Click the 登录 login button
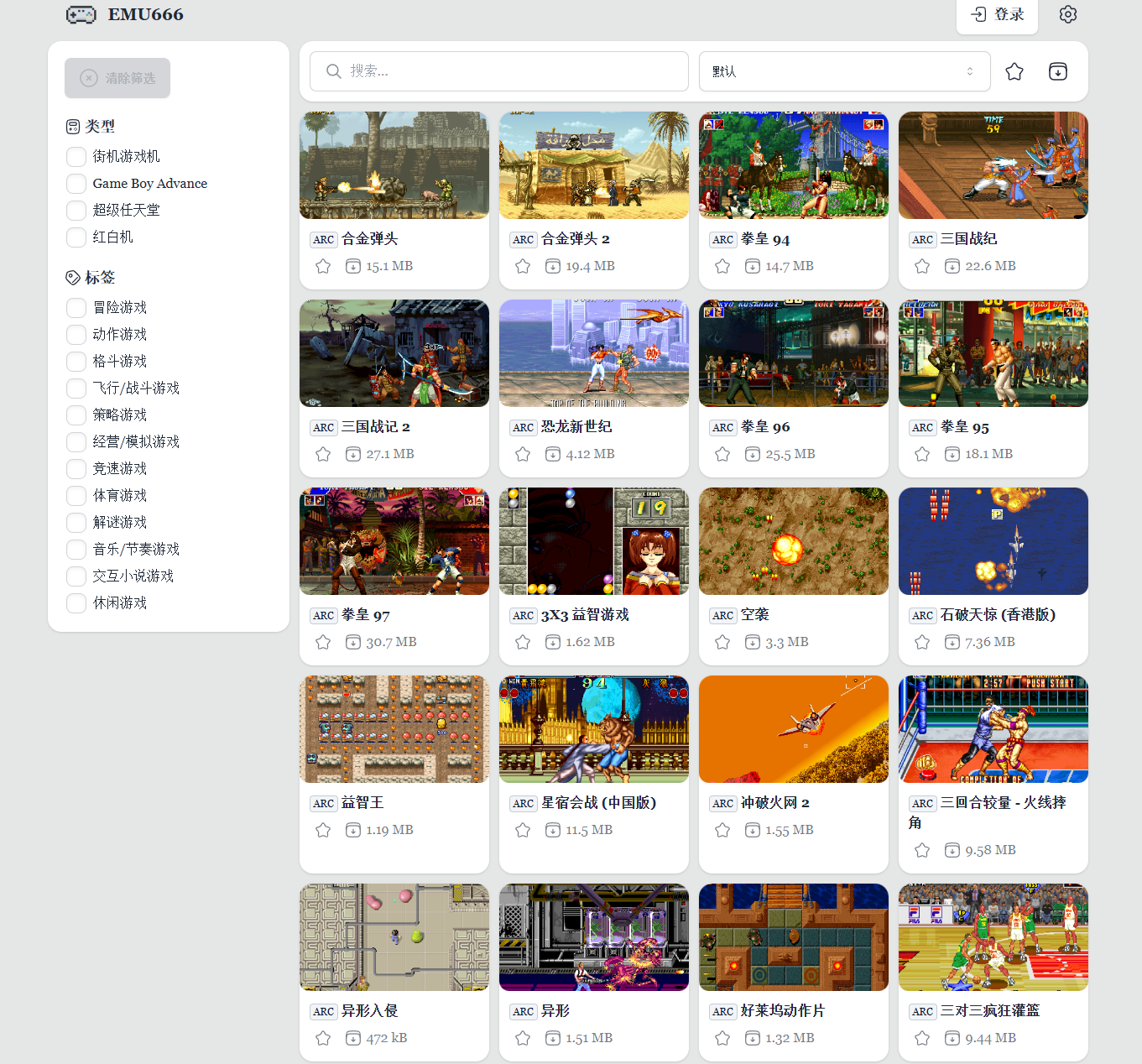 pos(997,14)
